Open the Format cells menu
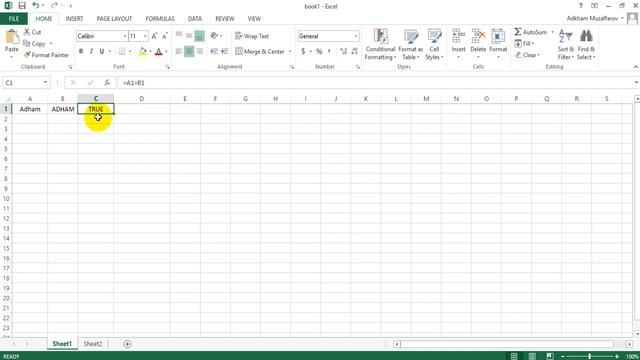Image resolution: width=640 pixels, height=360 pixels. tap(498, 44)
